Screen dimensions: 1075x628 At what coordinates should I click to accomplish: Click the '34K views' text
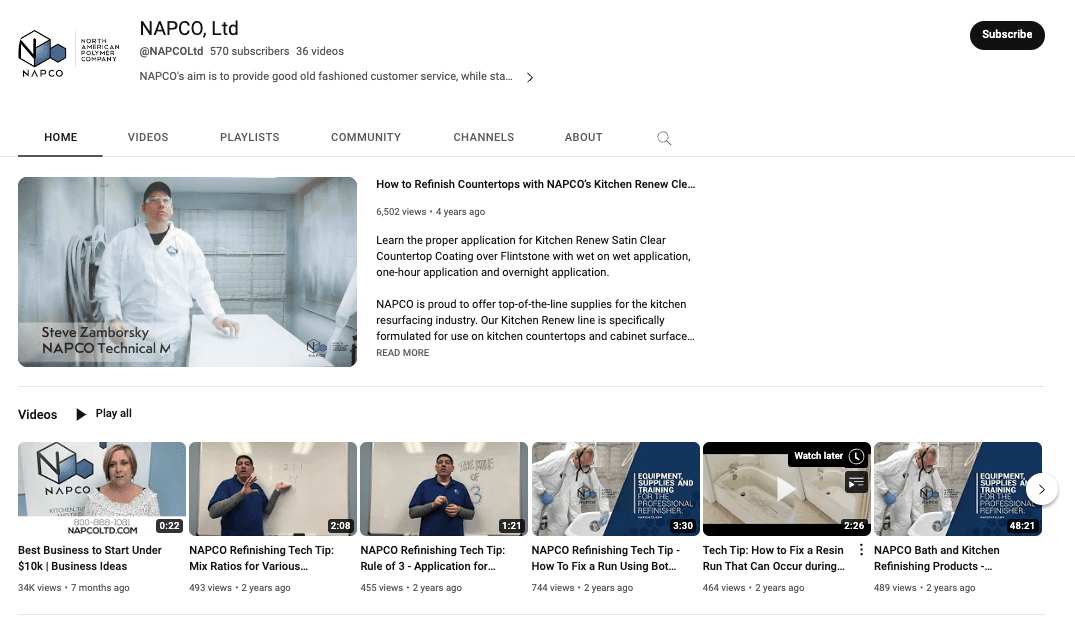click(40, 588)
